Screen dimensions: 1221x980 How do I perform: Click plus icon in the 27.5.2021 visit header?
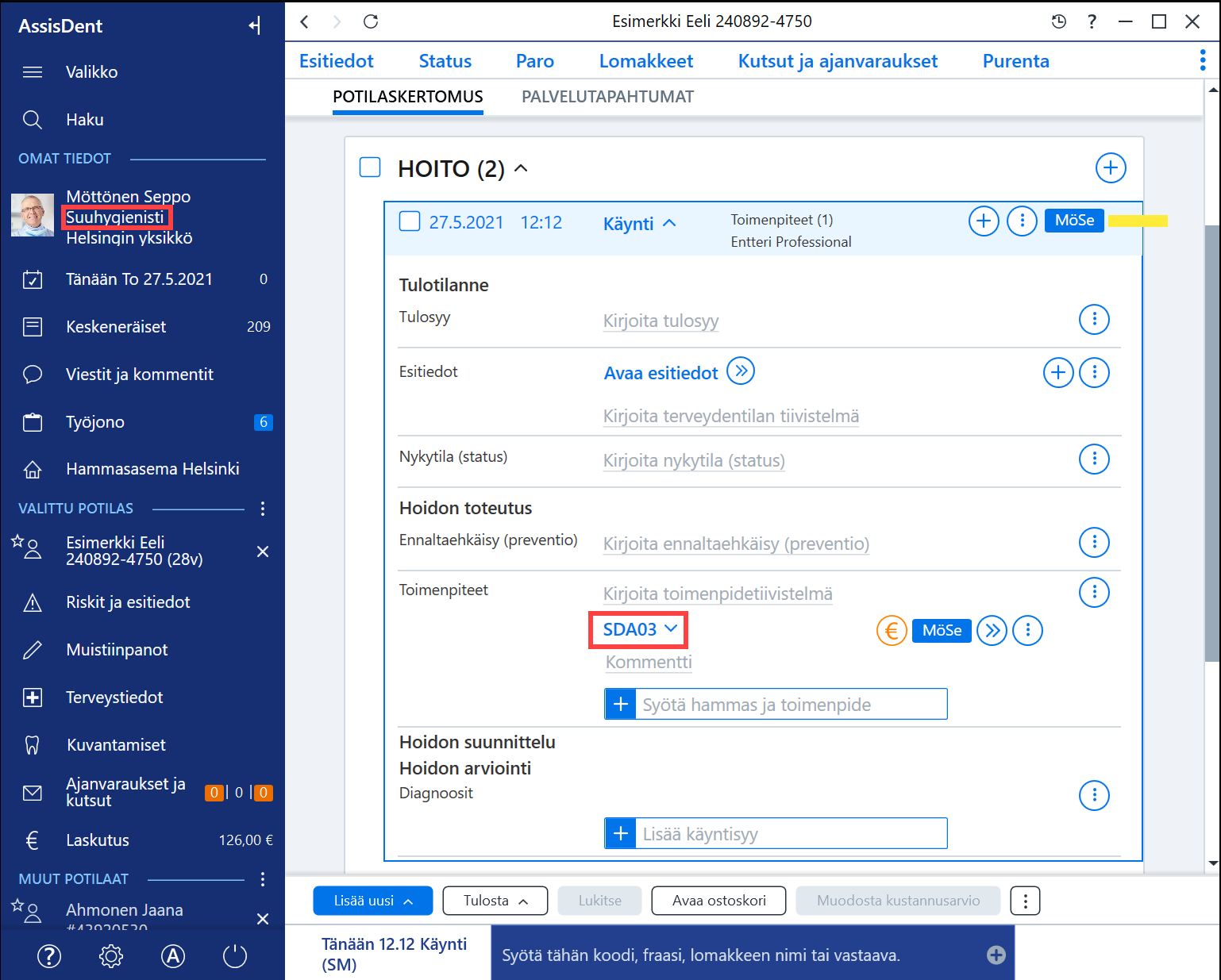tap(984, 221)
